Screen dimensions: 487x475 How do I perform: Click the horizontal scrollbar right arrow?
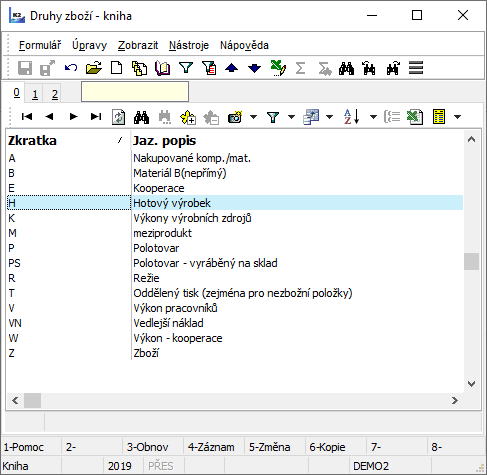[455, 400]
